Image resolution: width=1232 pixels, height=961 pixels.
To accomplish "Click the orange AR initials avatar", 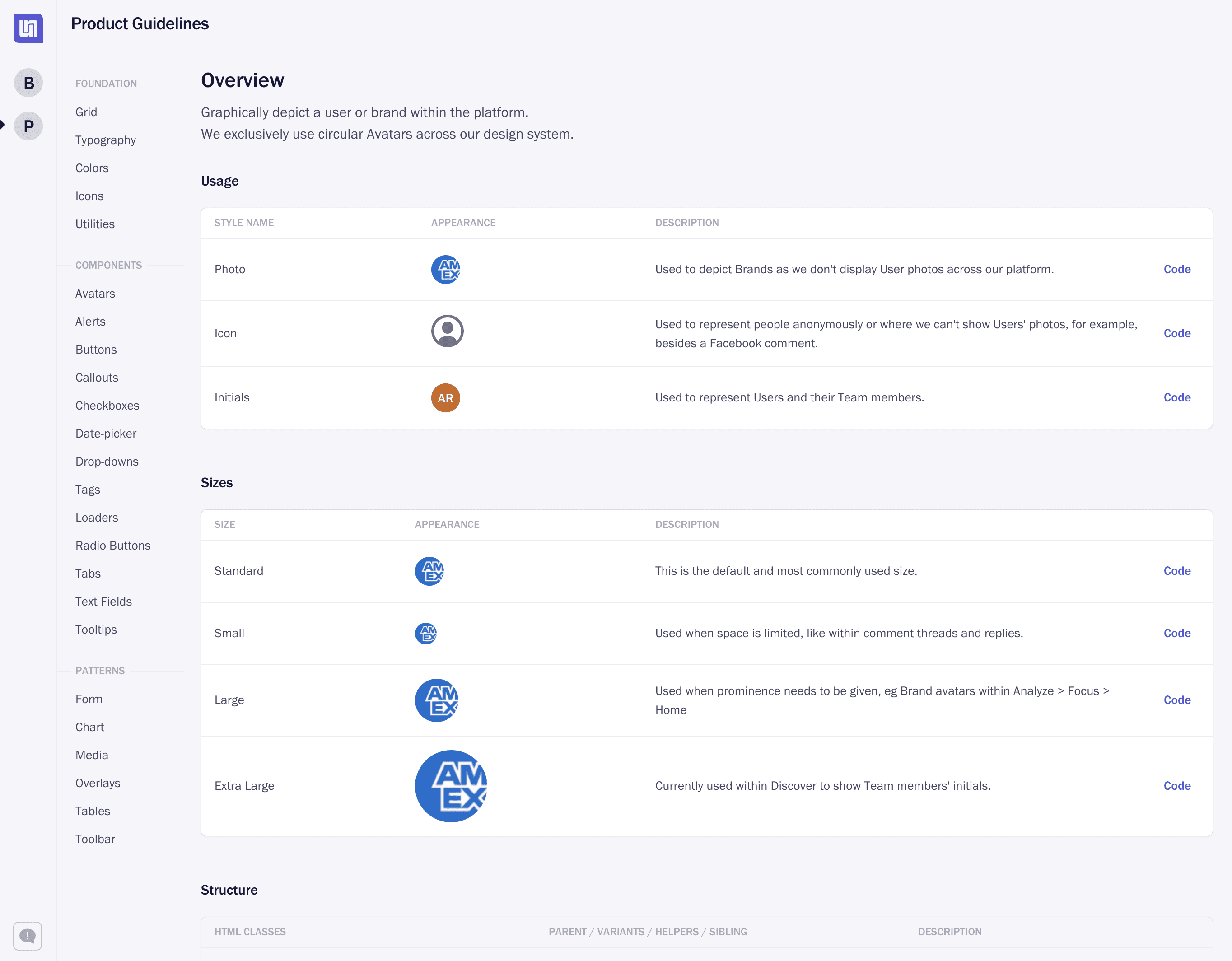I will [445, 397].
